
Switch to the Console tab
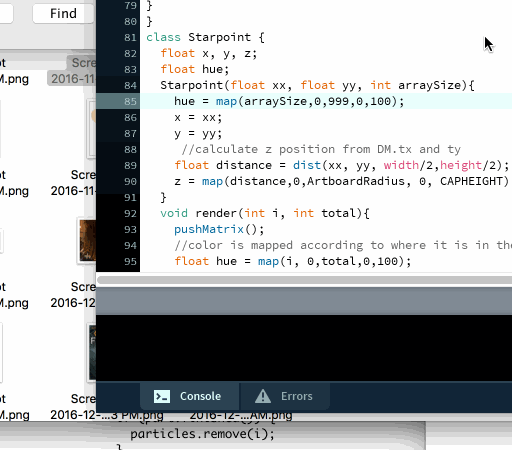click(189, 396)
